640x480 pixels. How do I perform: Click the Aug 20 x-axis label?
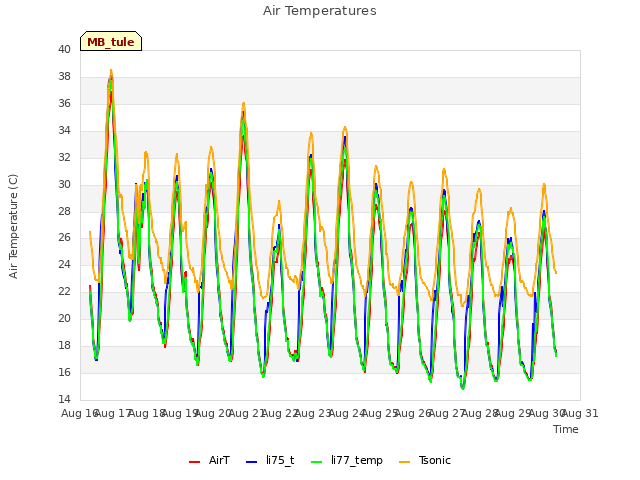(213, 413)
